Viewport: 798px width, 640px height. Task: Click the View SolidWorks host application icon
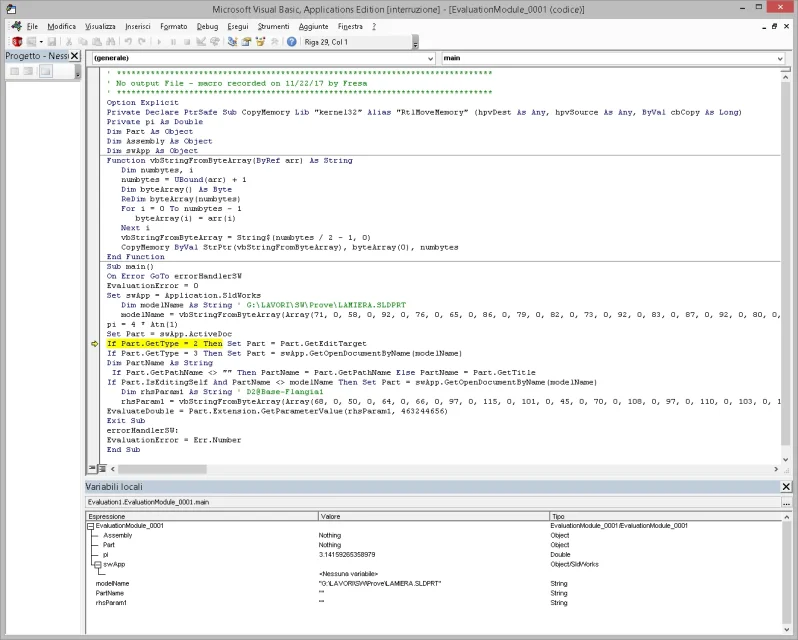17,42
